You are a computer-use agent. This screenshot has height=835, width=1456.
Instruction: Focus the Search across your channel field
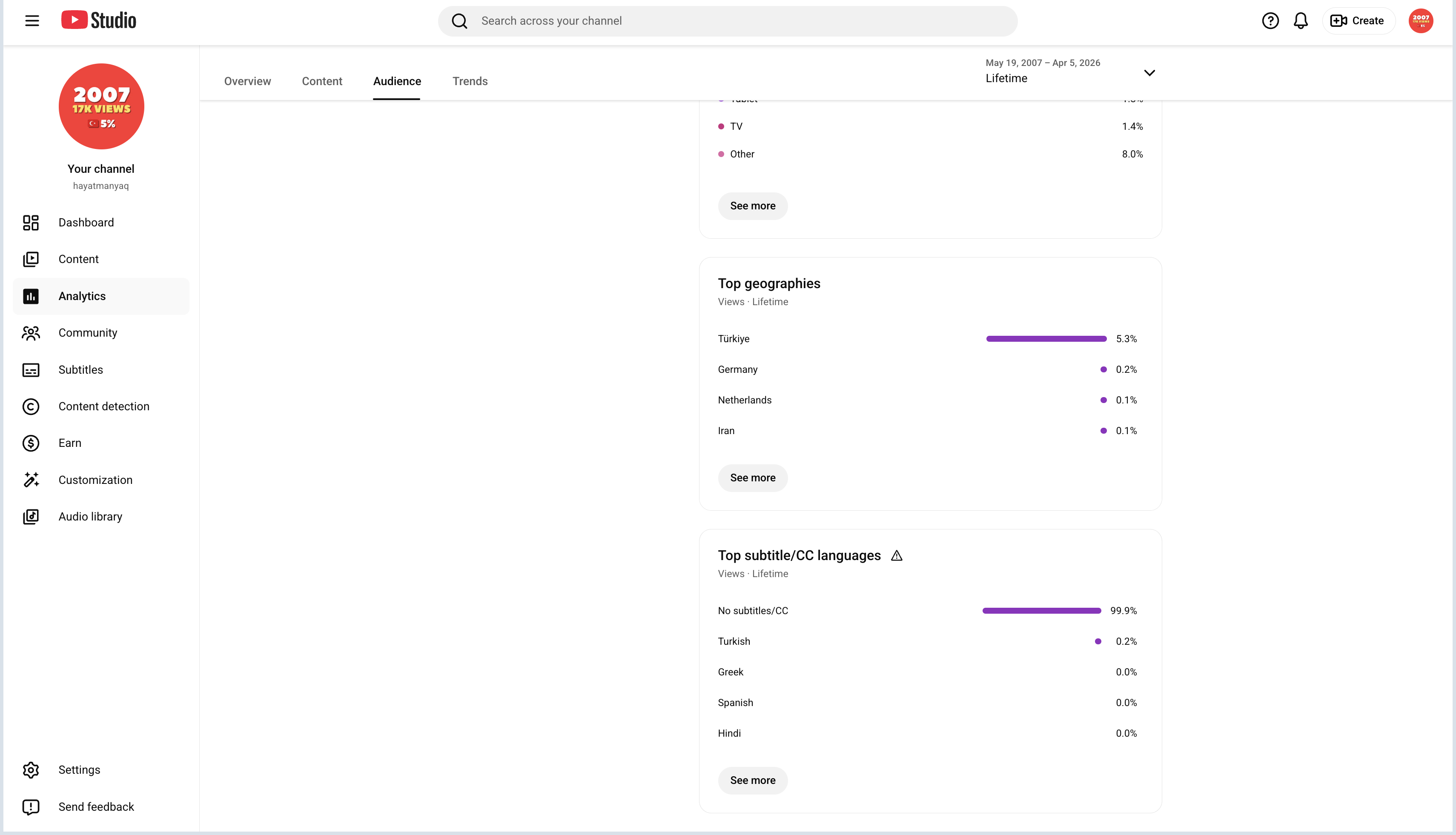pyautogui.click(x=728, y=21)
